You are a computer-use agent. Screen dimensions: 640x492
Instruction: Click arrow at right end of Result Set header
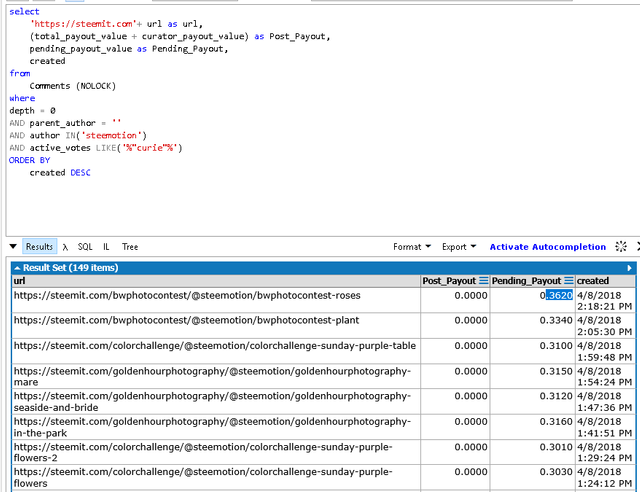pos(629,268)
